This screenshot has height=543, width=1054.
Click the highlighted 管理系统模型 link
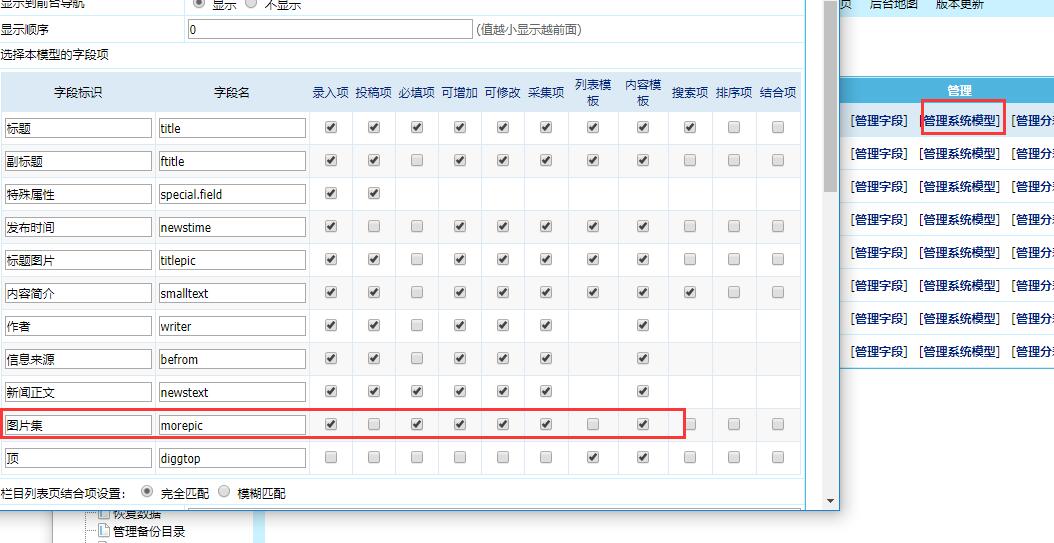pos(960,121)
